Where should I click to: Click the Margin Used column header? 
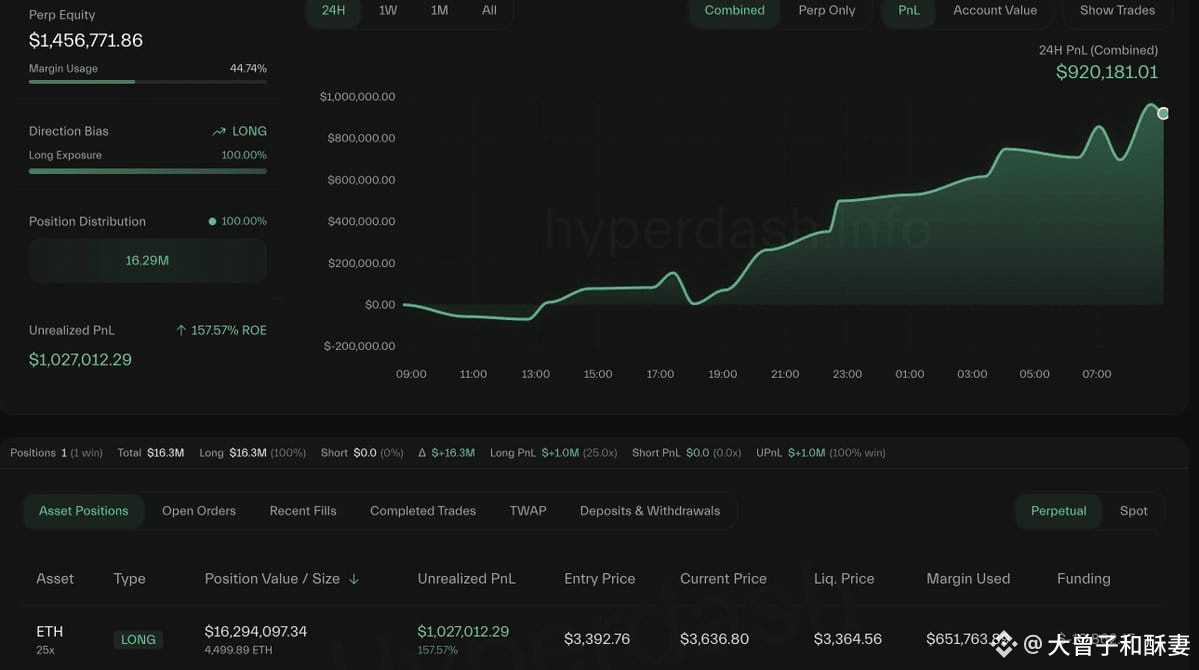tap(968, 579)
